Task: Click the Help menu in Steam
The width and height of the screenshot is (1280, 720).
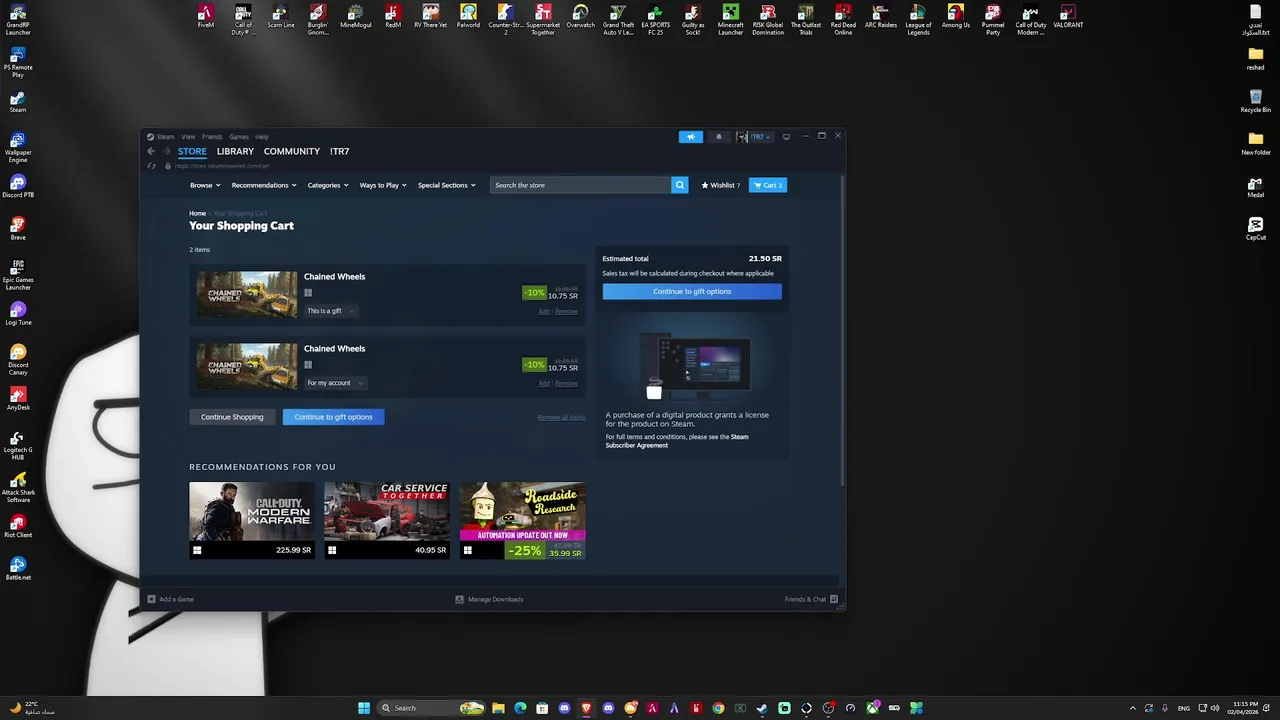Action: point(262,137)
